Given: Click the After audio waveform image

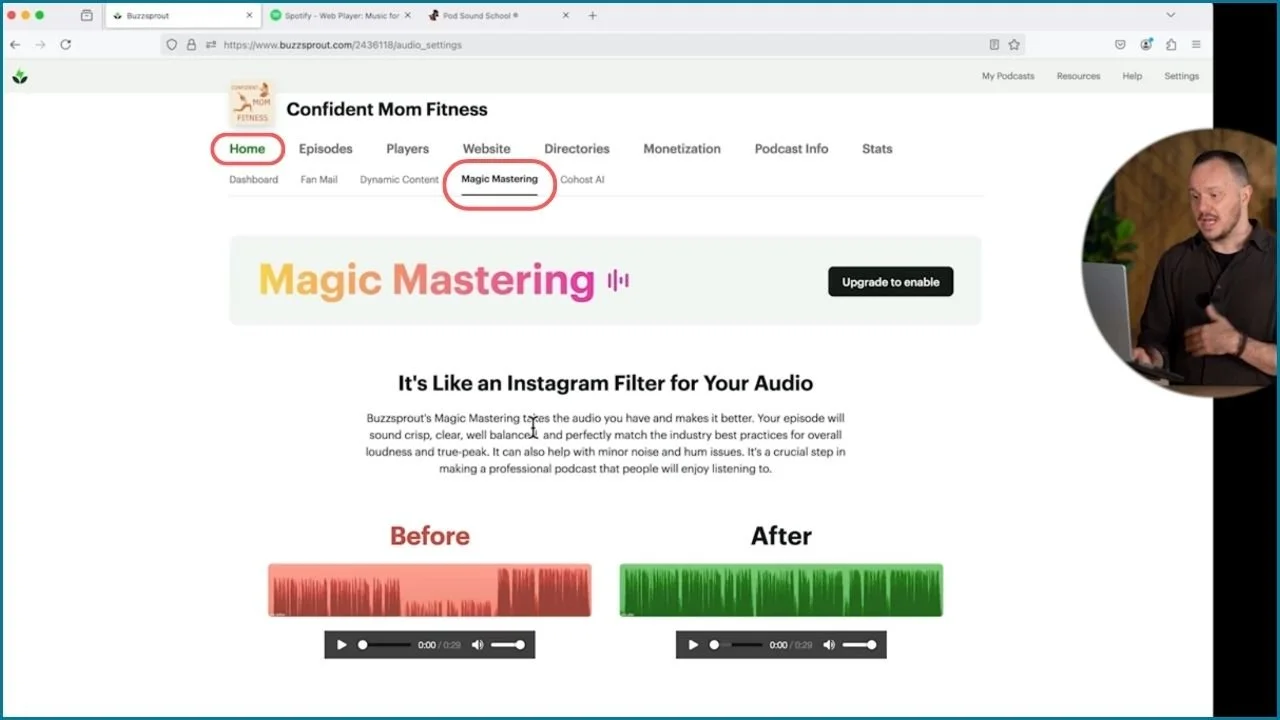Looking at the screenshot, I should tap(781, 590).
